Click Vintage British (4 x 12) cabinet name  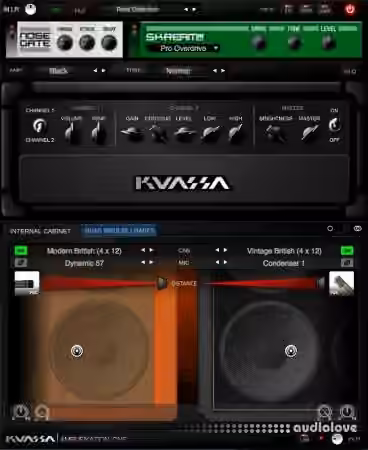point(284,251)
